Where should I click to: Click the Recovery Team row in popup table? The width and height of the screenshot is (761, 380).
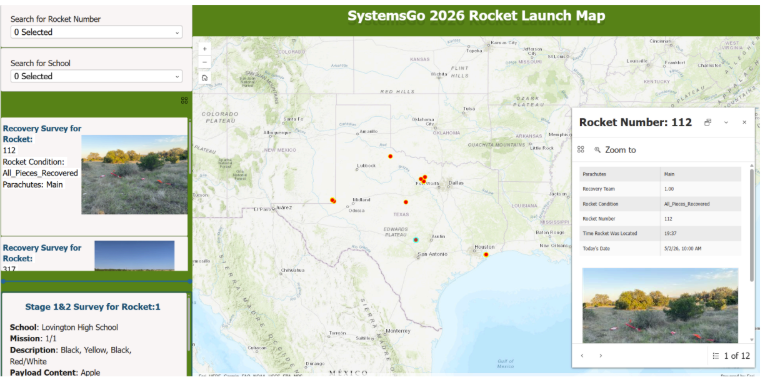tap(660, 189)
